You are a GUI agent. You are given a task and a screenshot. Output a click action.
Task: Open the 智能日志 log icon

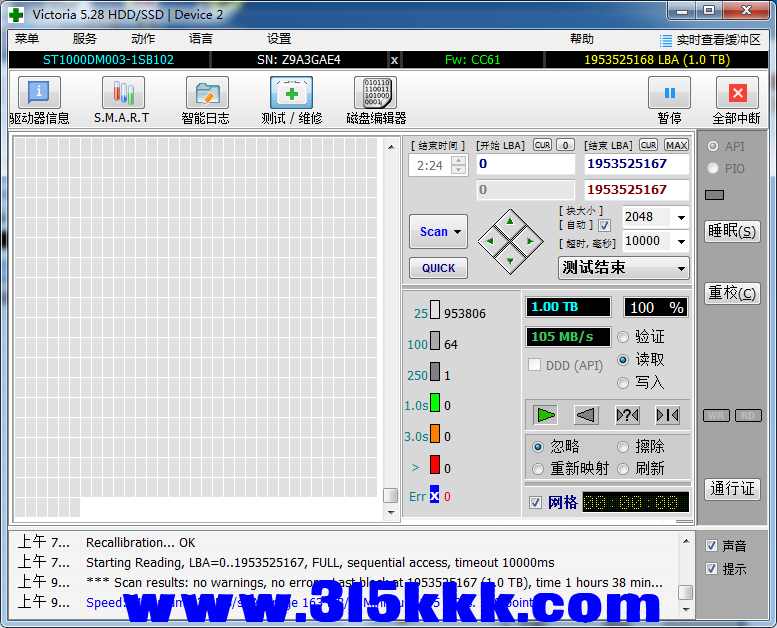tap(206, 94)
